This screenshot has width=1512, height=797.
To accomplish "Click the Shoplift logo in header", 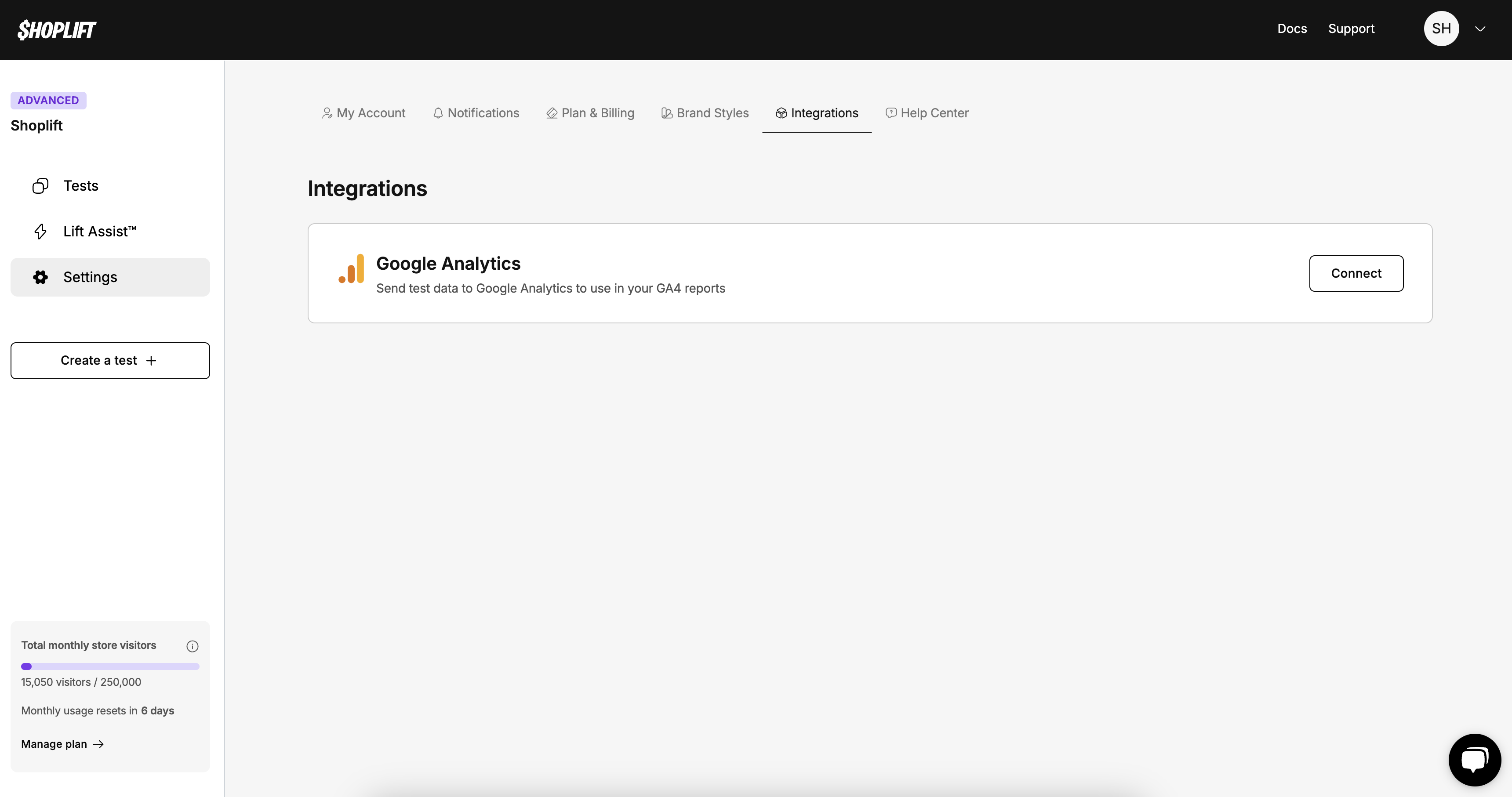I will pos(56,29).
